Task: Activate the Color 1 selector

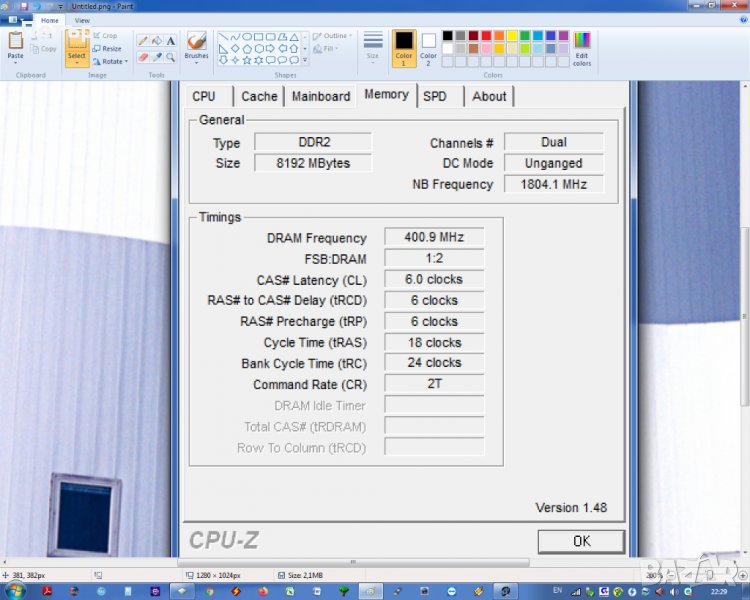Action: (x=404, y=46)
